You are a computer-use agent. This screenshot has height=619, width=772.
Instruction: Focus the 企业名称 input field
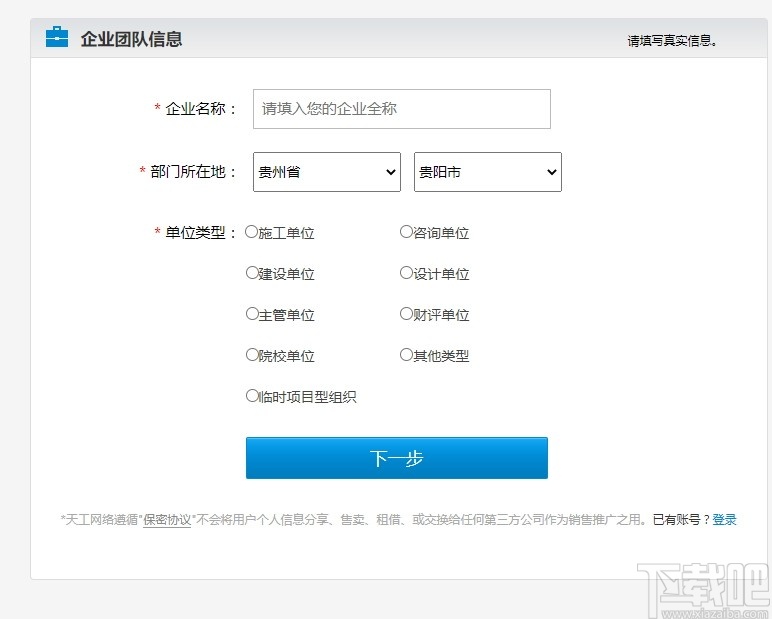click(402, 109)
